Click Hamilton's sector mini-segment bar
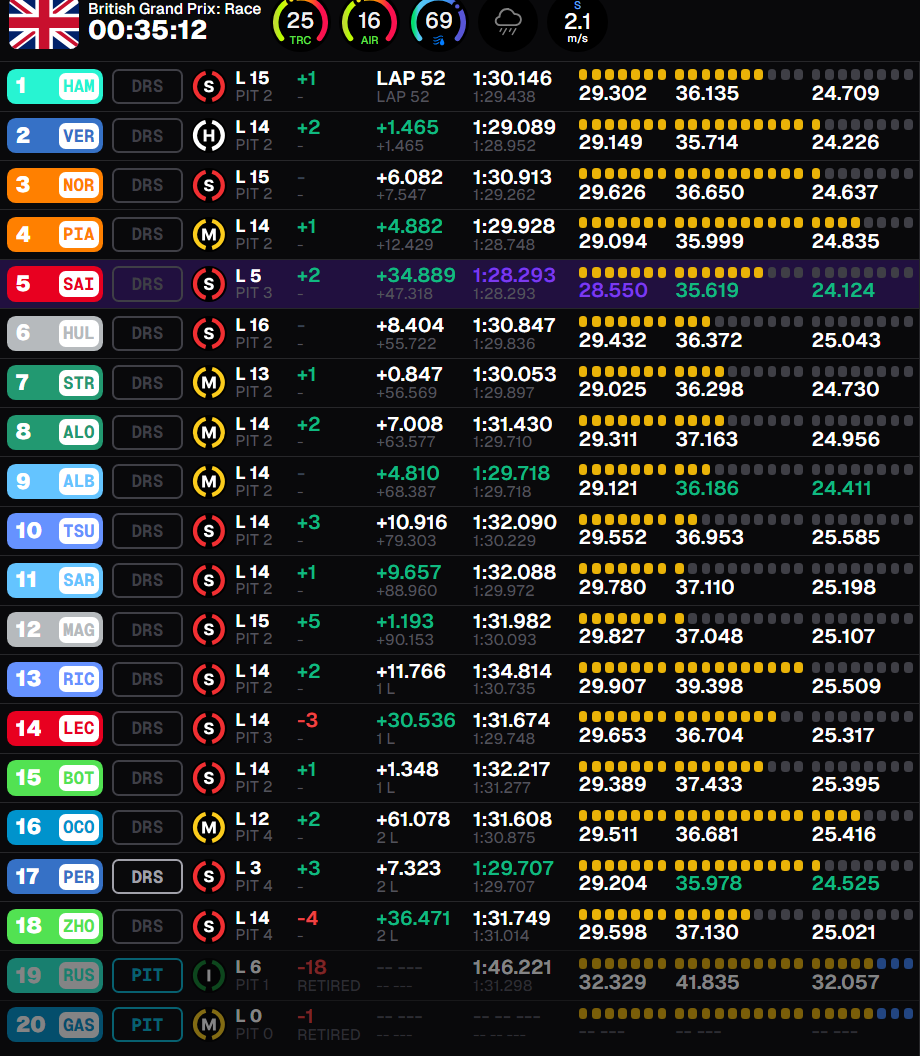The width and height of the screenshot is (920, 1056). point(746,75)
